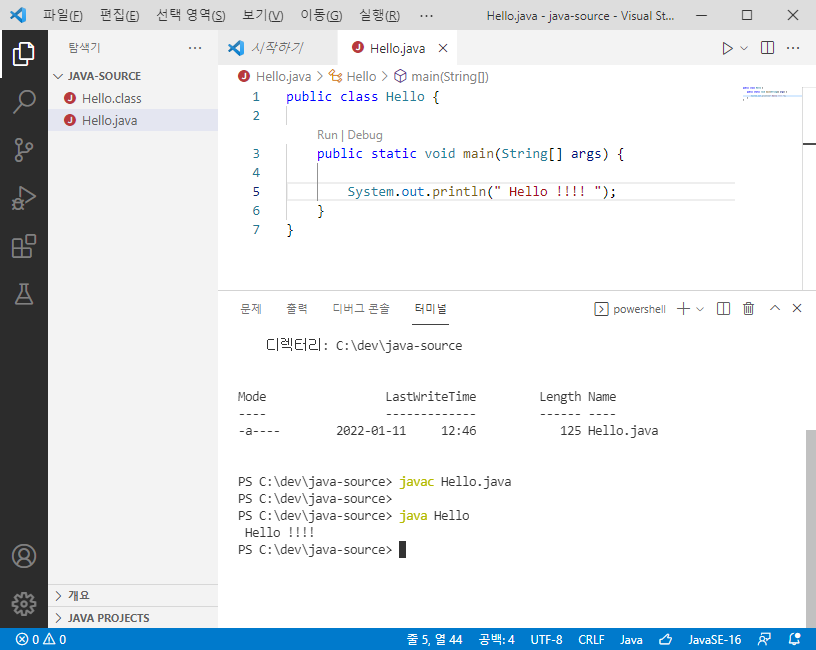Show hidden menus via title bar ellipsis

[x=426, y=15]
